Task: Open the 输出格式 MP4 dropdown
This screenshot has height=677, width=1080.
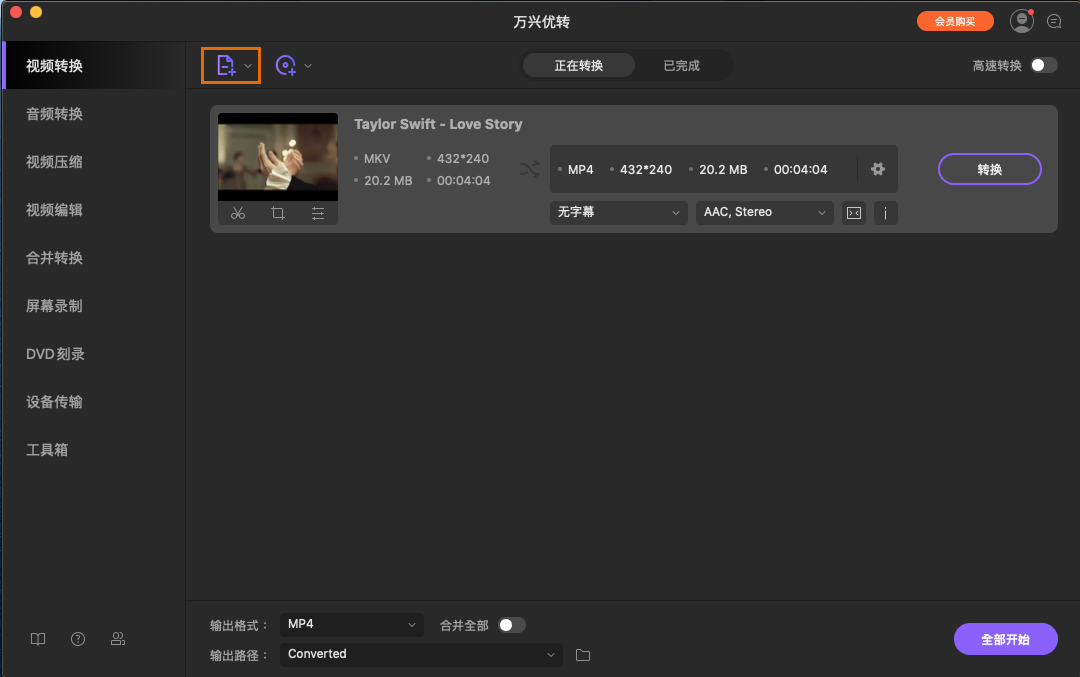Action: pyautogui.click(x=351, y=624)
